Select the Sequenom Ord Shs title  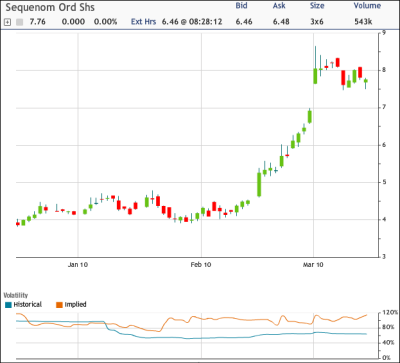coord(50,8)
